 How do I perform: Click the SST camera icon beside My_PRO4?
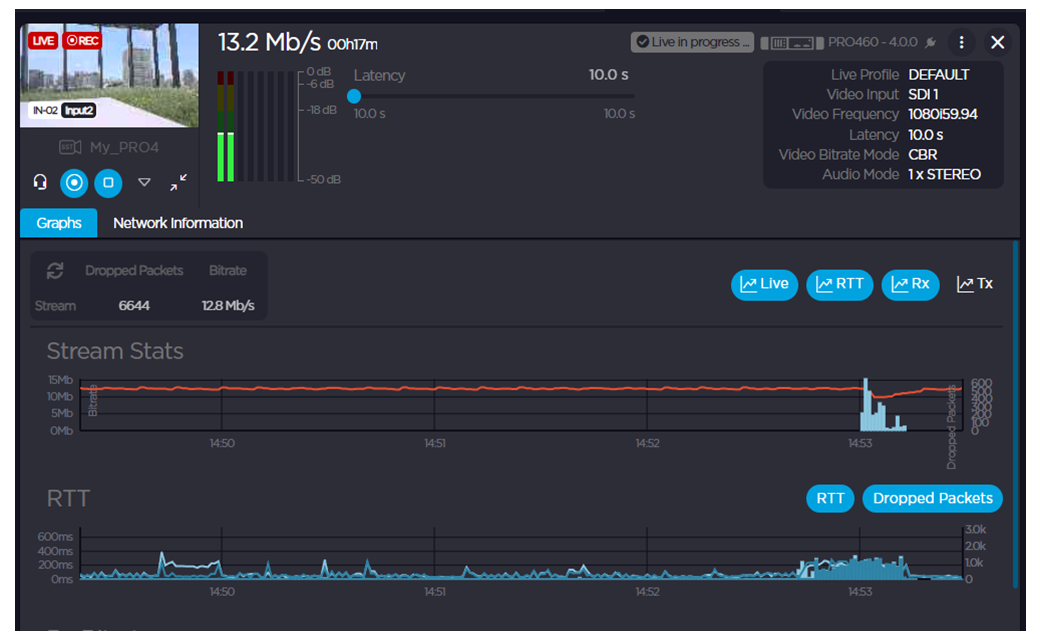pyautogui.click(x=70, y=147)
